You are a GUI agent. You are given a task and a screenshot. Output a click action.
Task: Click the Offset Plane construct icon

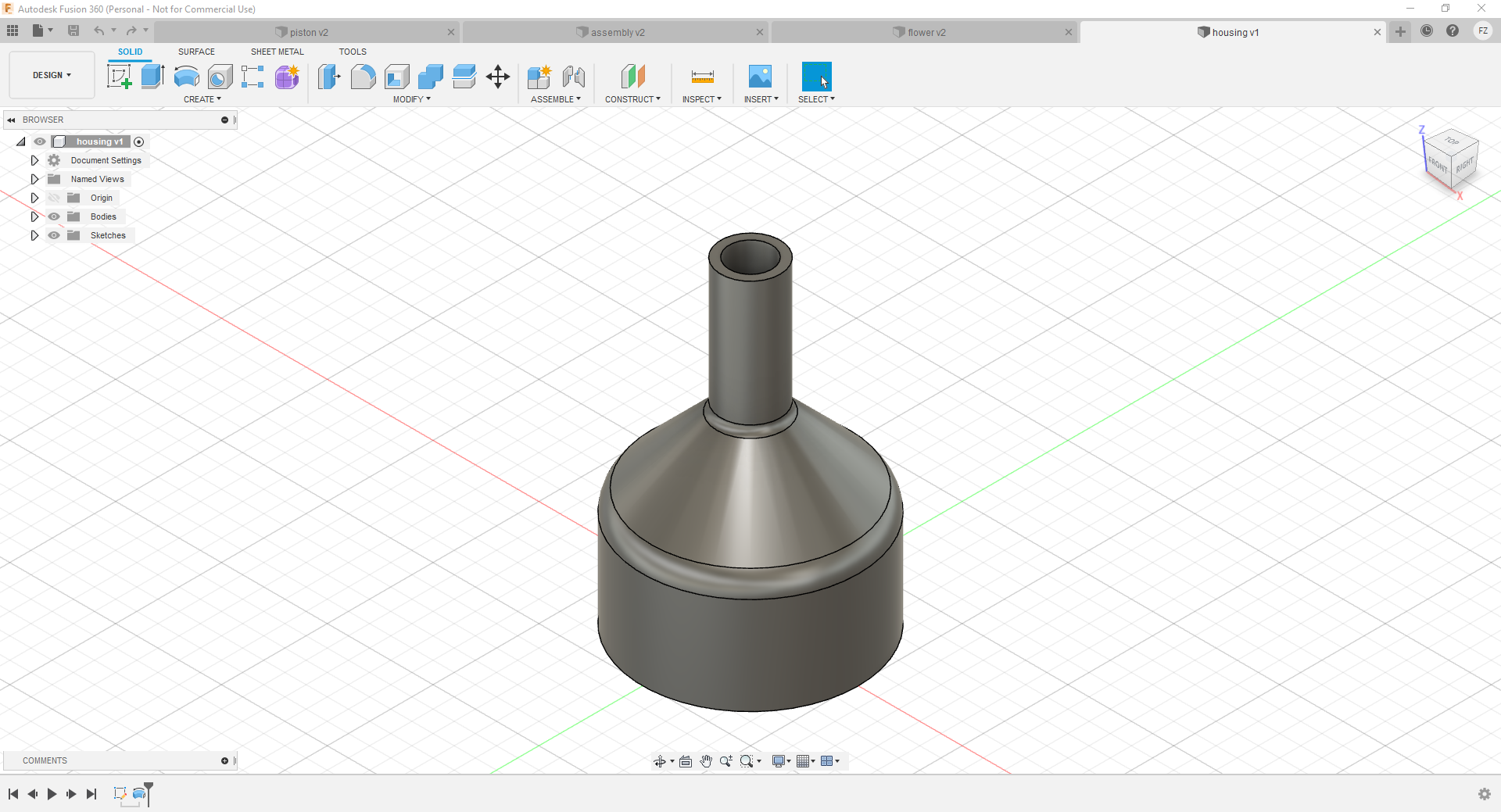pos(633,77)
